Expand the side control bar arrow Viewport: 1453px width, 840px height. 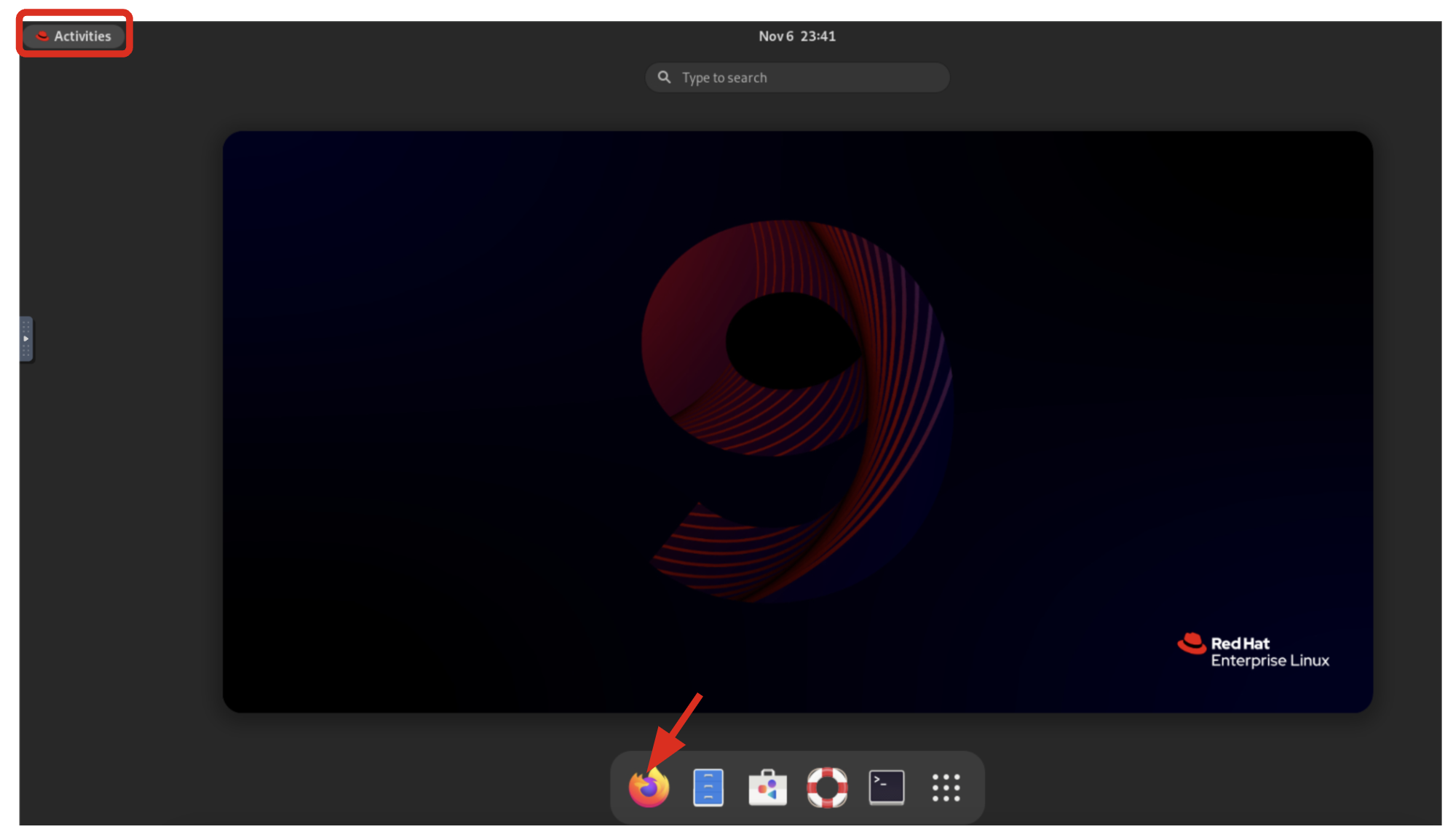click(26, 339)
